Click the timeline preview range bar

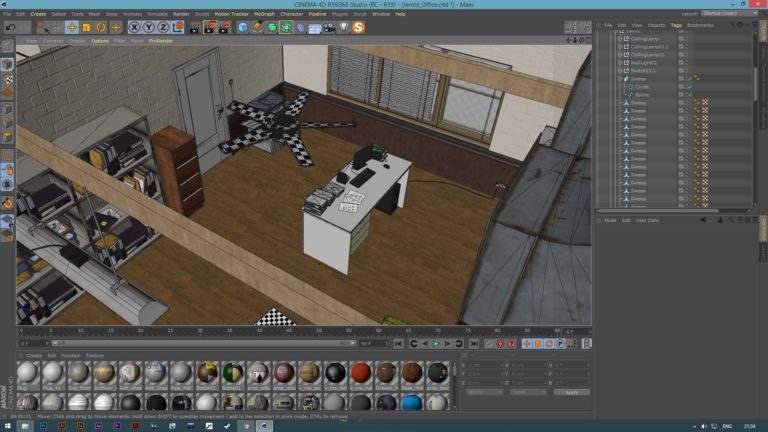click(204, 343)
